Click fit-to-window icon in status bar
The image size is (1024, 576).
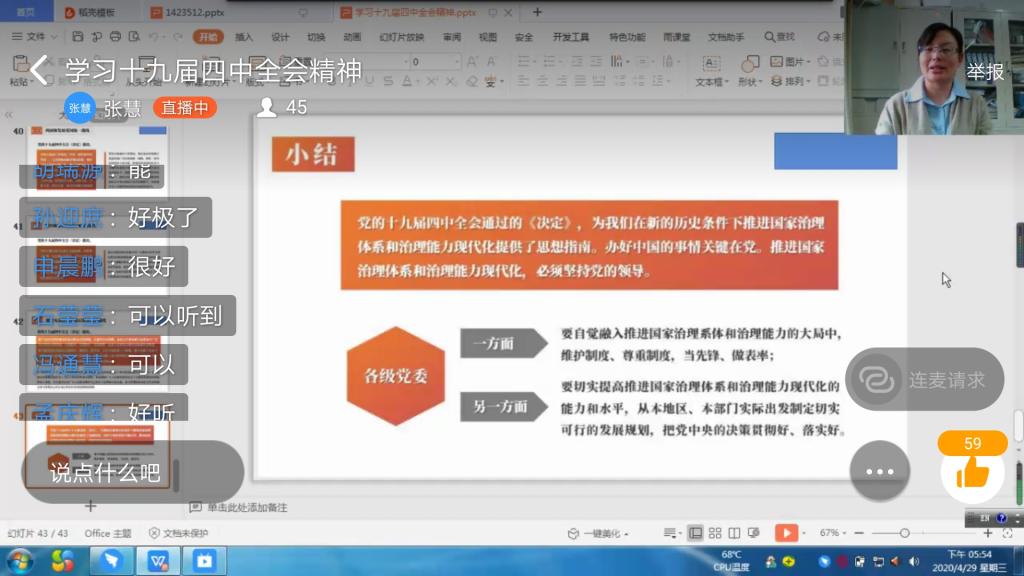1008,533
